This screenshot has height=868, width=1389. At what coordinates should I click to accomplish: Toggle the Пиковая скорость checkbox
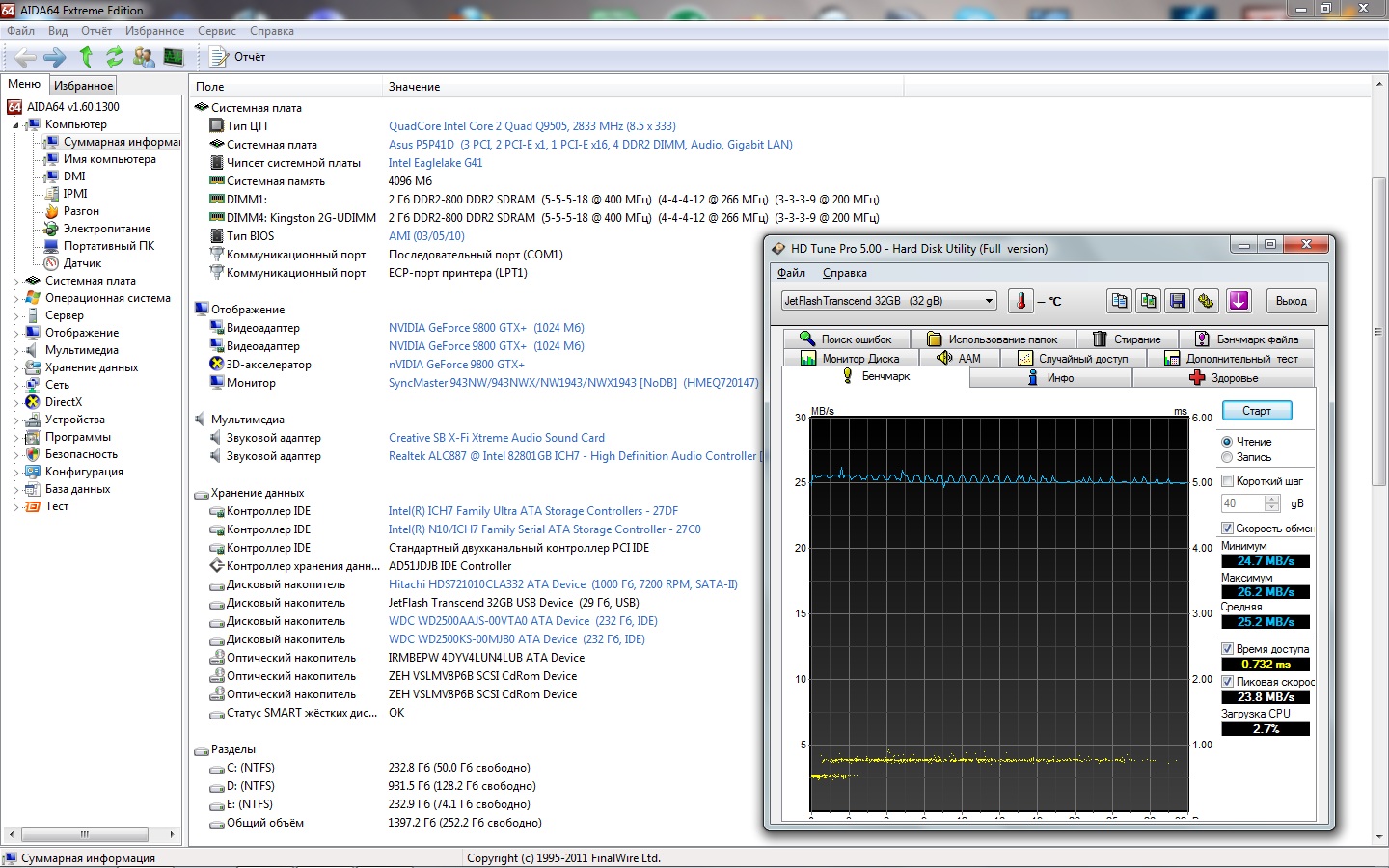point(1228,682)
